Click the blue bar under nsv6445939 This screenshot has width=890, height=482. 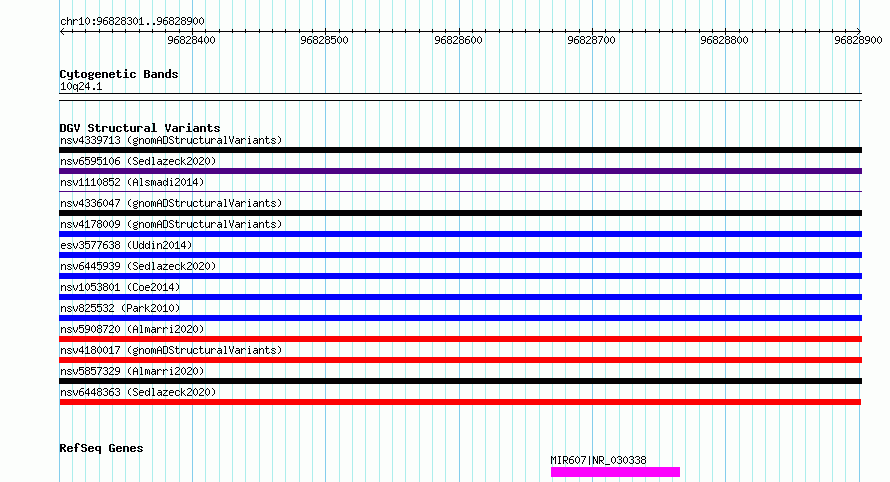(x=460, y=276)
